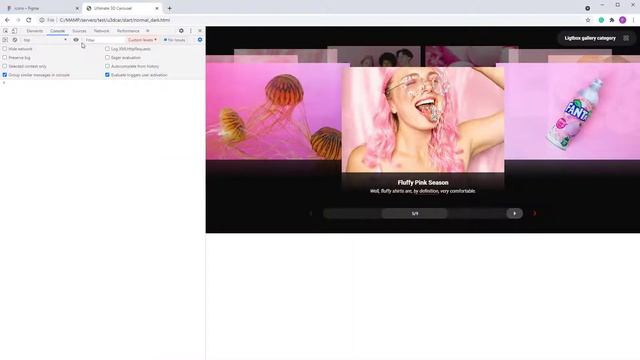Switch to the Figma browser tab

41,8
